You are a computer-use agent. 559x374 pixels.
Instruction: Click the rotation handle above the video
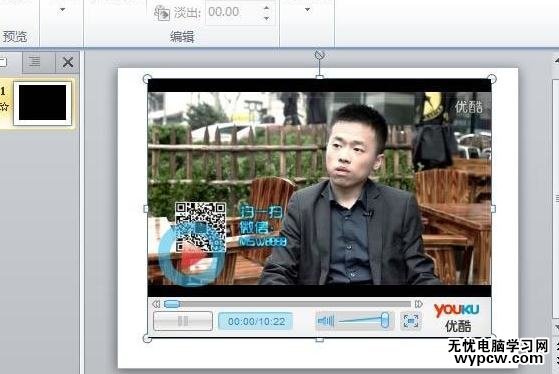click(319, 55)
